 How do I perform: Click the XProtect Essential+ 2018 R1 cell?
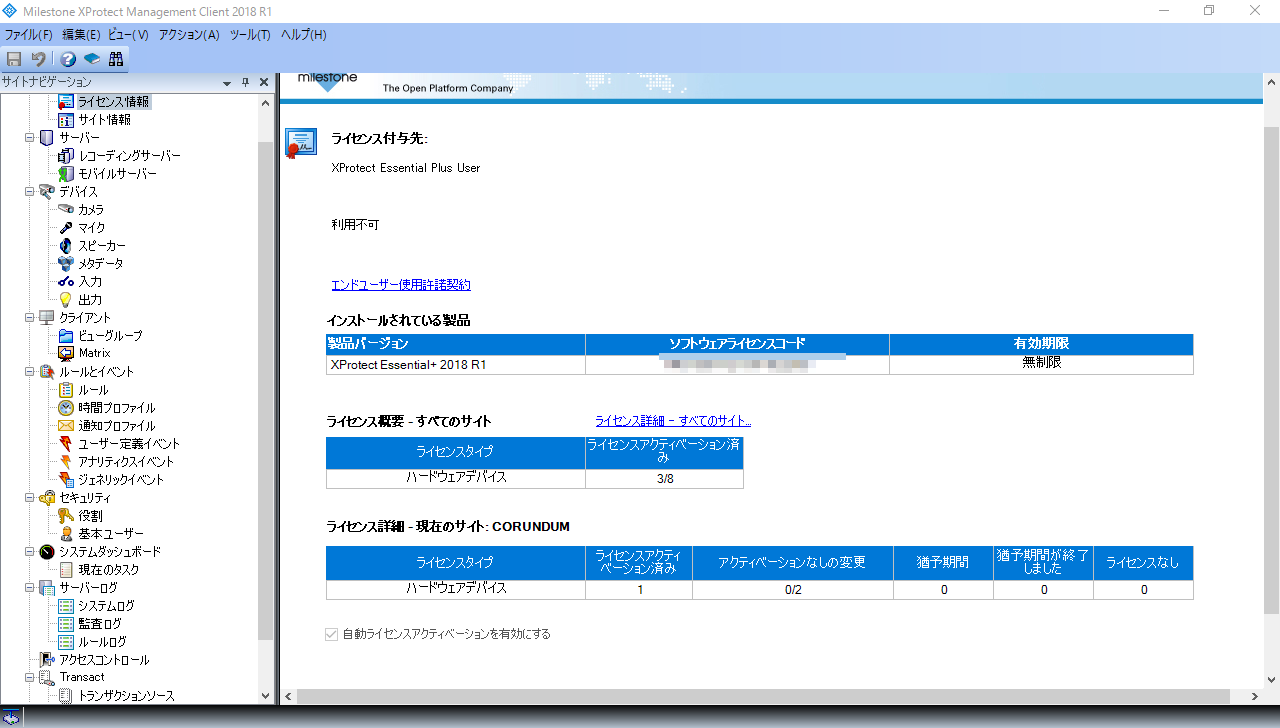456,365
